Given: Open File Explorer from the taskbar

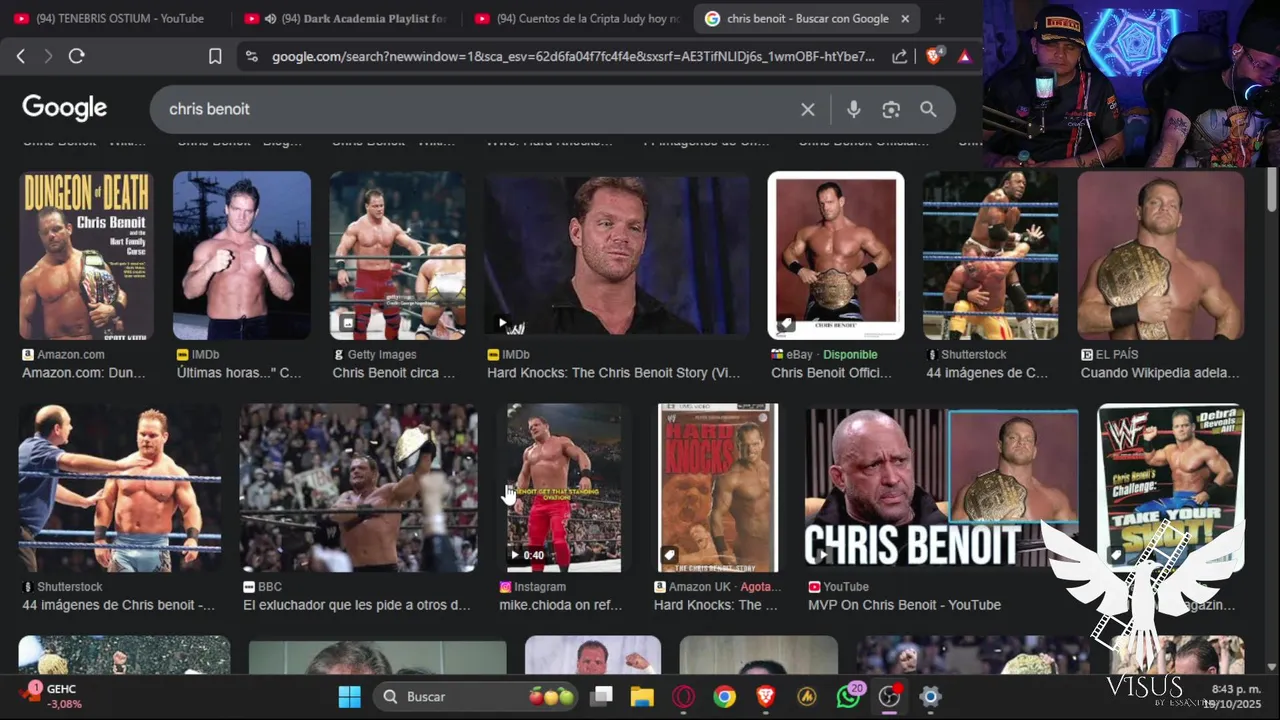Looking at the screenshot, I should click(x=642, y=696).
